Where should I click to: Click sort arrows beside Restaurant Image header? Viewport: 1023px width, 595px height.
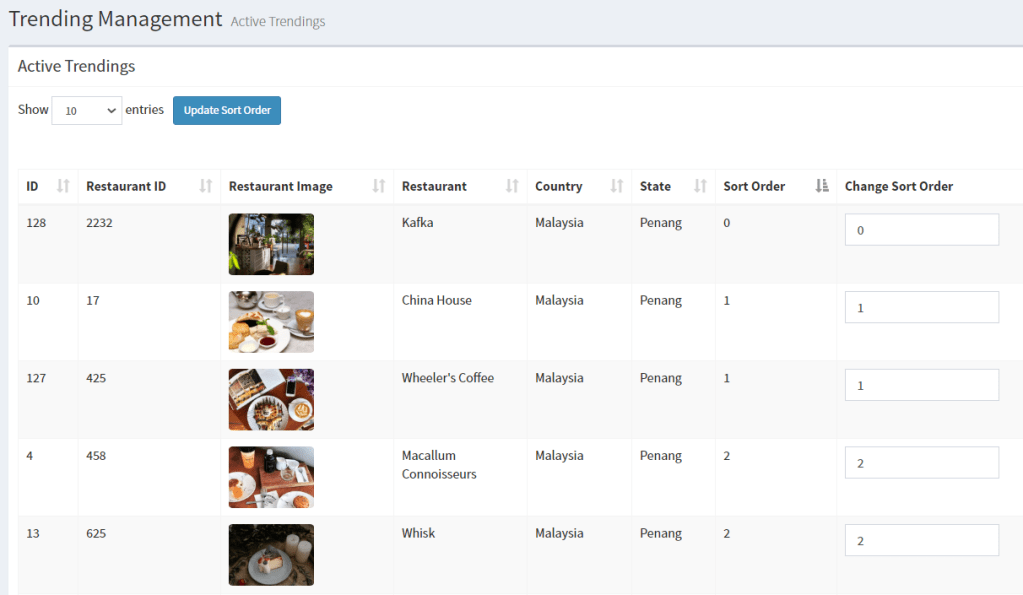pos(379,186)
